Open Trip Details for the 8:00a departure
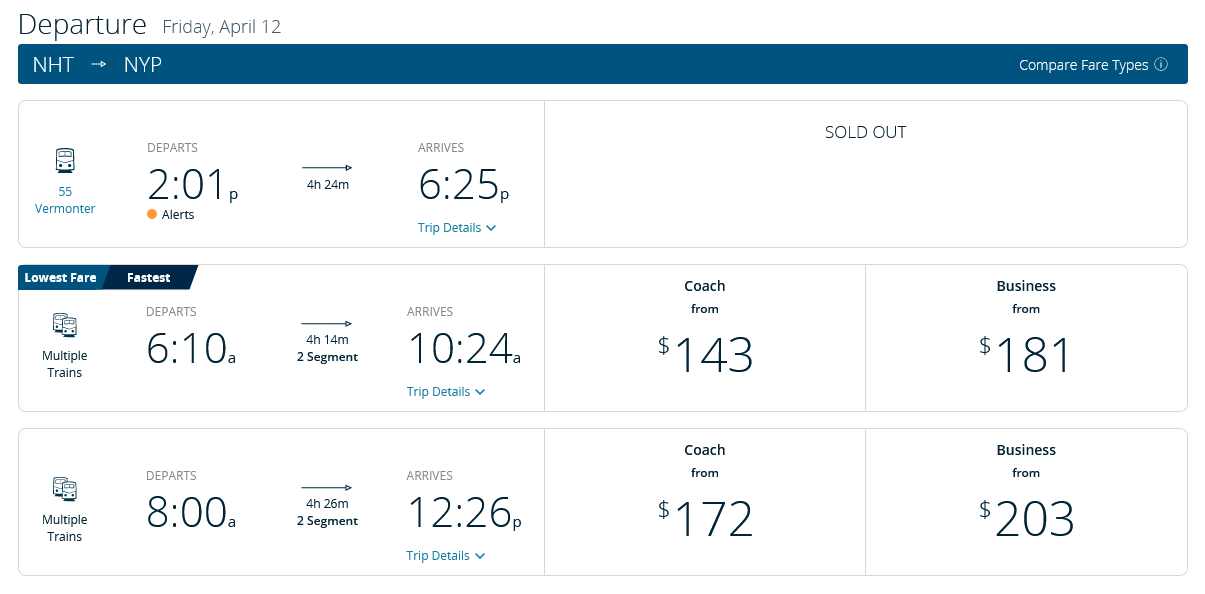The image size is (1205, 594). click(446, 556)
